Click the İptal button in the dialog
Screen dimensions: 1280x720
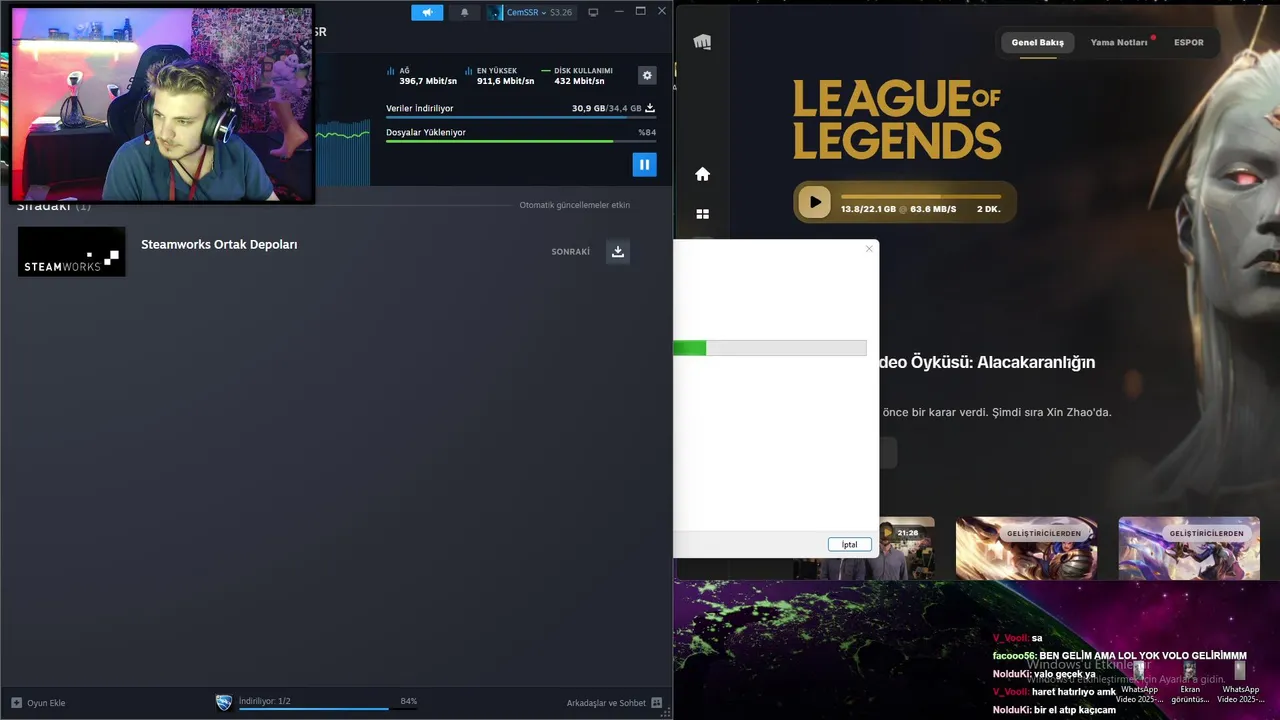[x=849, y=545]
